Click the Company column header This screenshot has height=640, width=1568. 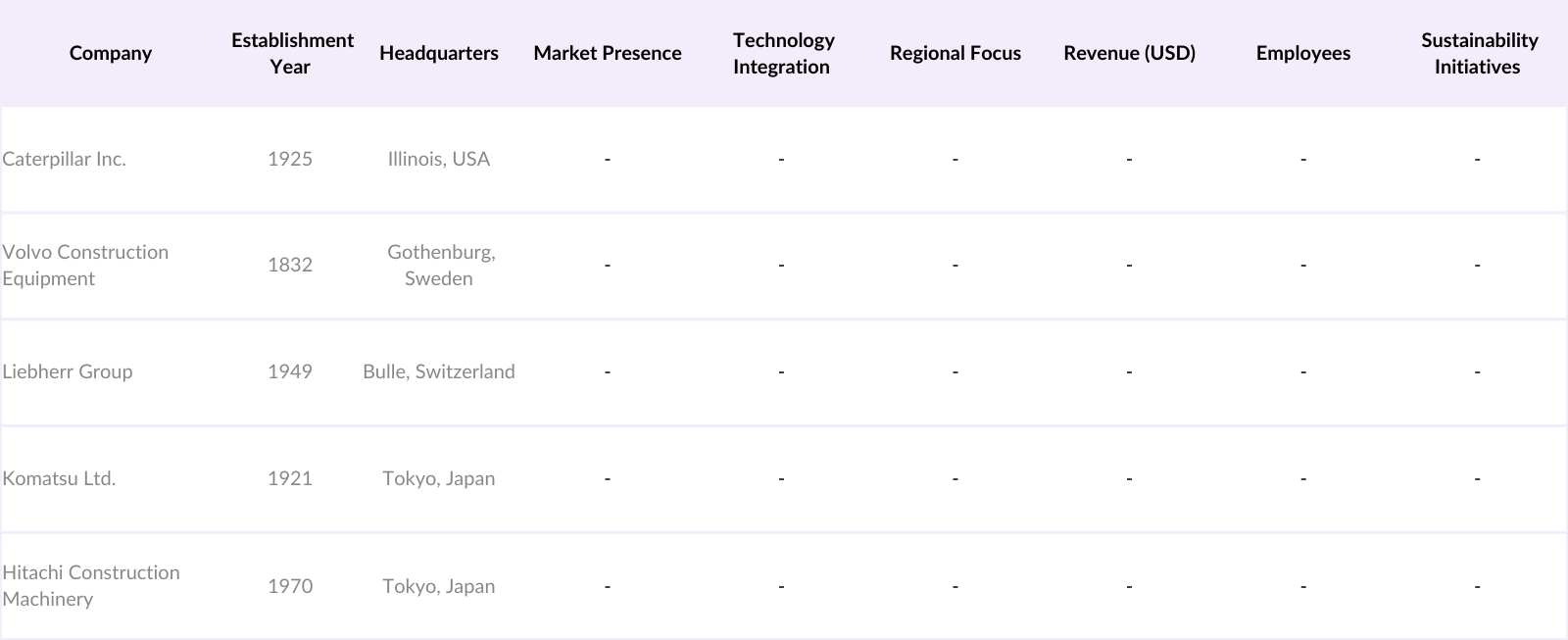pyautogui.click(x=111, y=53)
